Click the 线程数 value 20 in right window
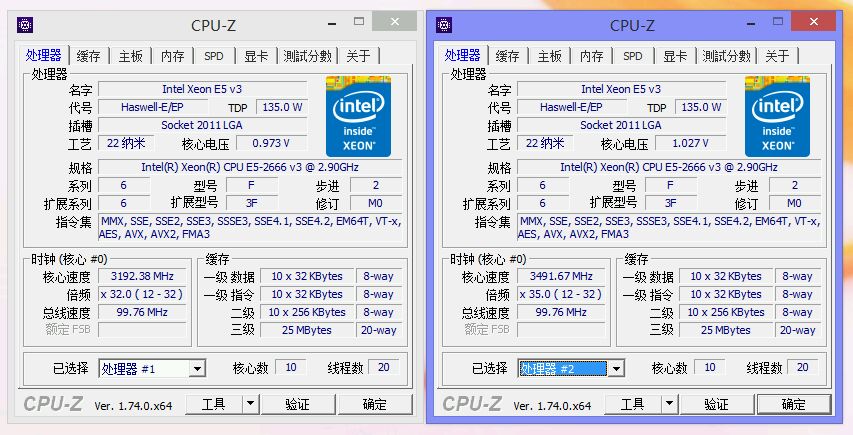This screenshot has width=853, height=435. [x=802, y=368]
